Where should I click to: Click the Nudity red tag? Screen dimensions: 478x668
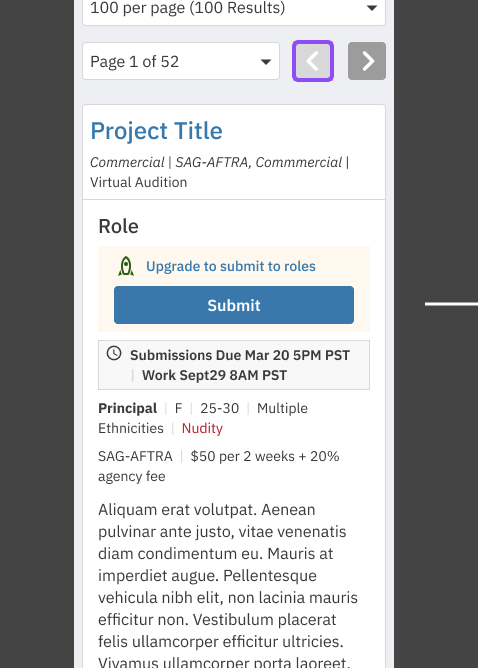(x=202, y=428)
